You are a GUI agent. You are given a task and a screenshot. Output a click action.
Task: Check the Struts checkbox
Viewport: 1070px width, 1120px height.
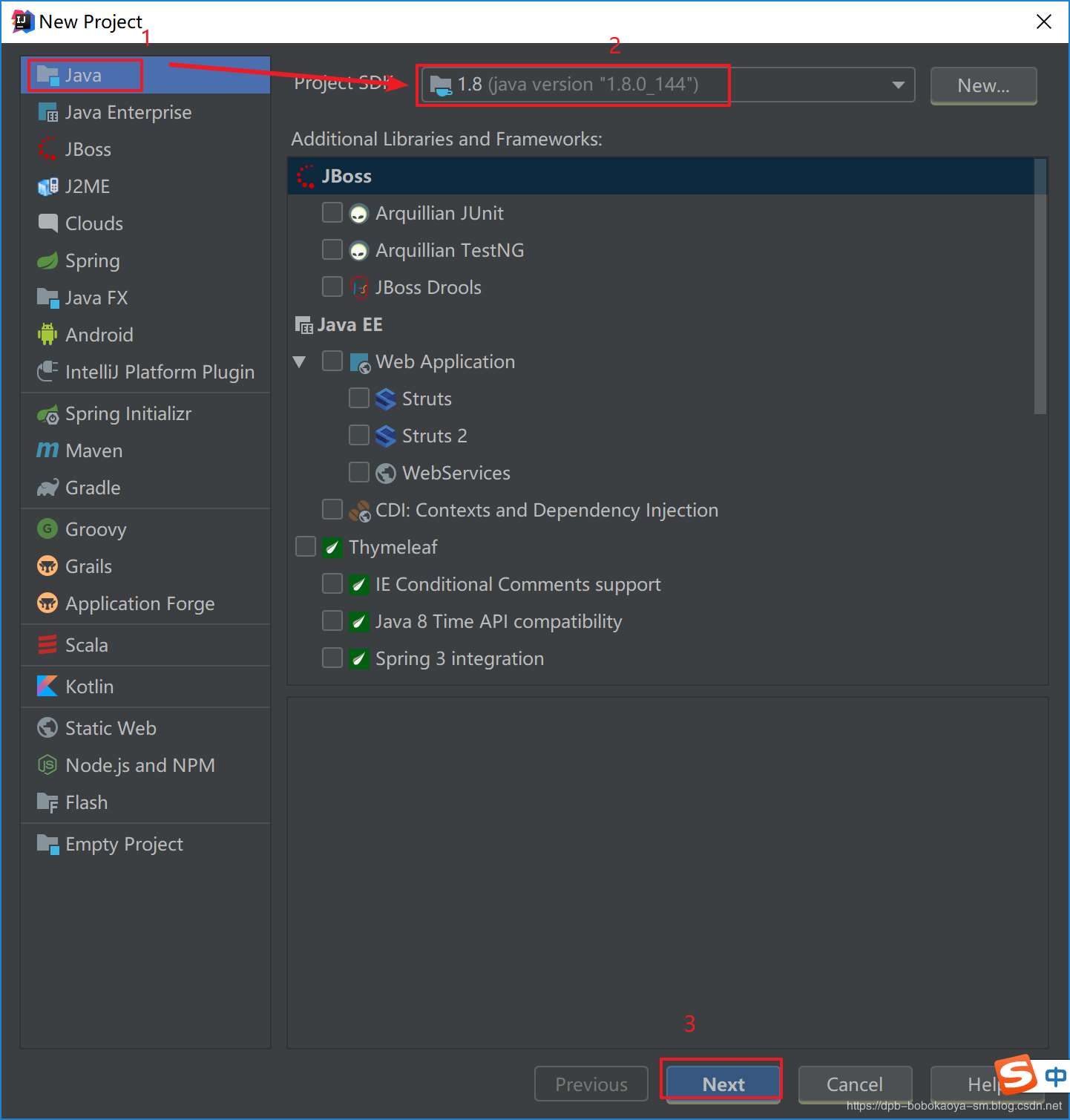(x=359, y=399)
